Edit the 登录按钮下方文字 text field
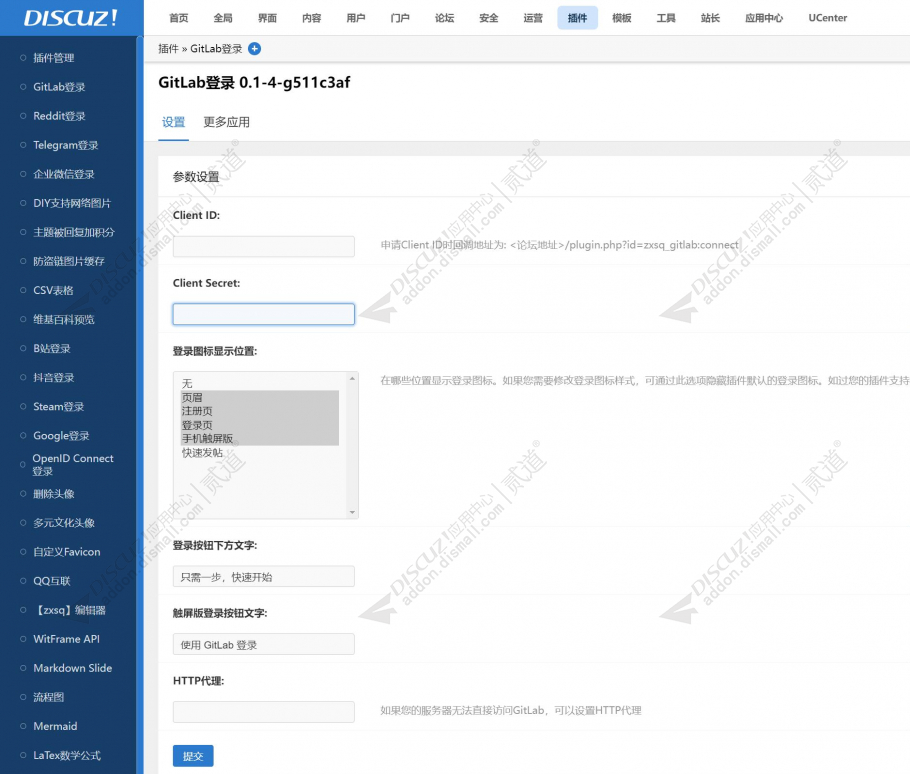Viewport: 910px width, 774px height. pos(263,576)
